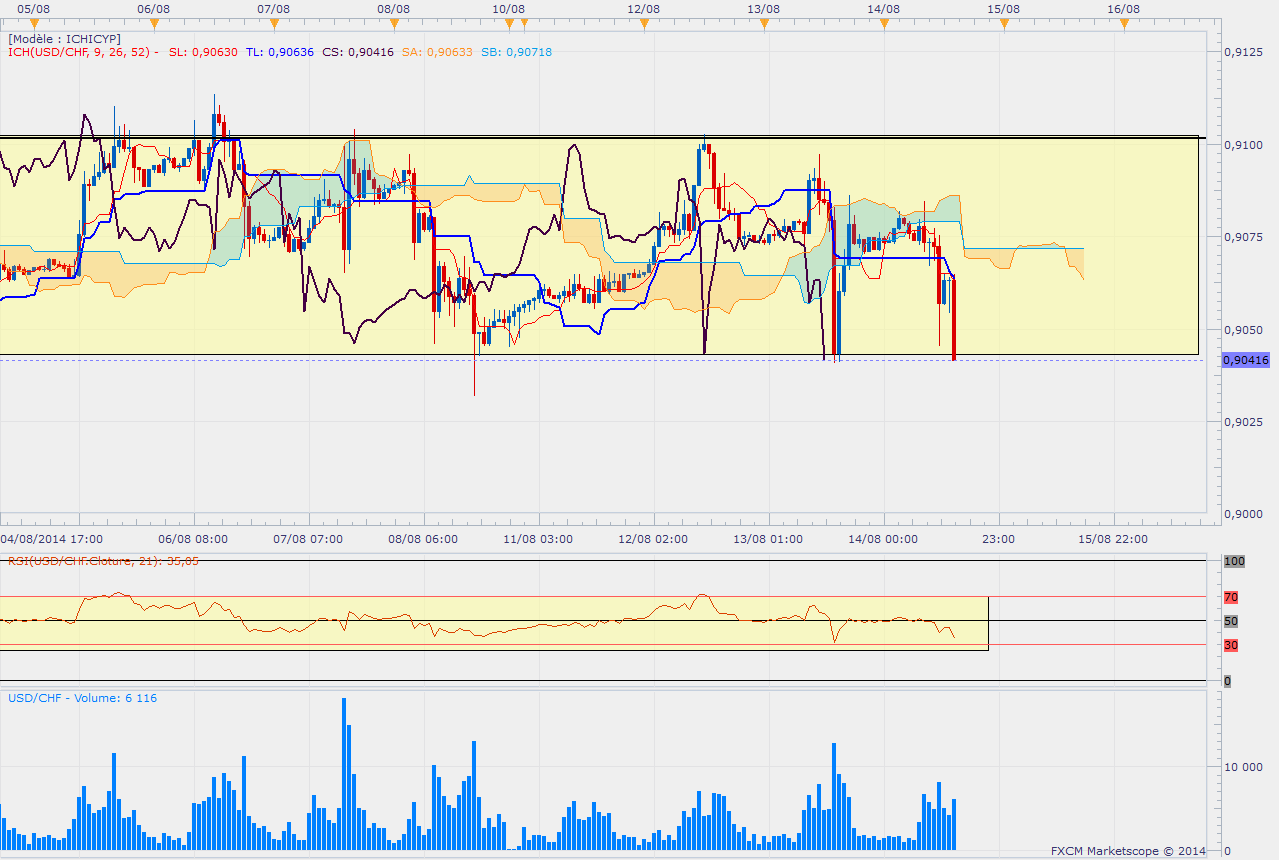Click the RSI 70 level label
The height and width of the screenshot is (860, 1279).
click(1231, 597)
